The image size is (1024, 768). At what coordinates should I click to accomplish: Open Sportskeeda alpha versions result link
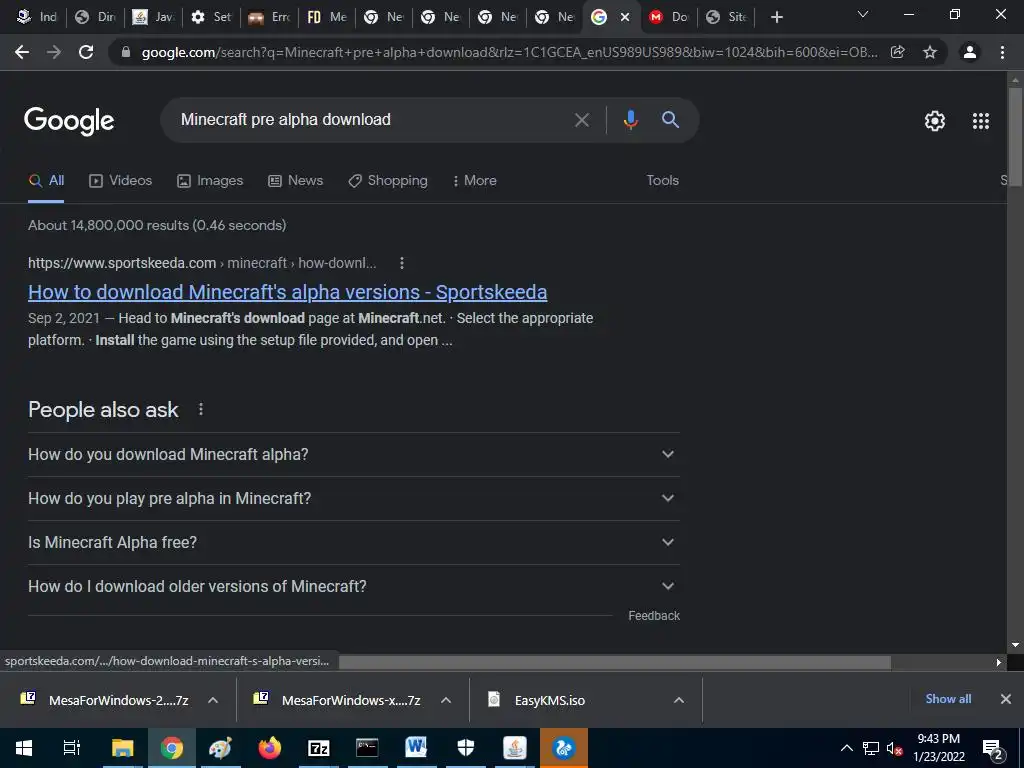coord(287,292)
